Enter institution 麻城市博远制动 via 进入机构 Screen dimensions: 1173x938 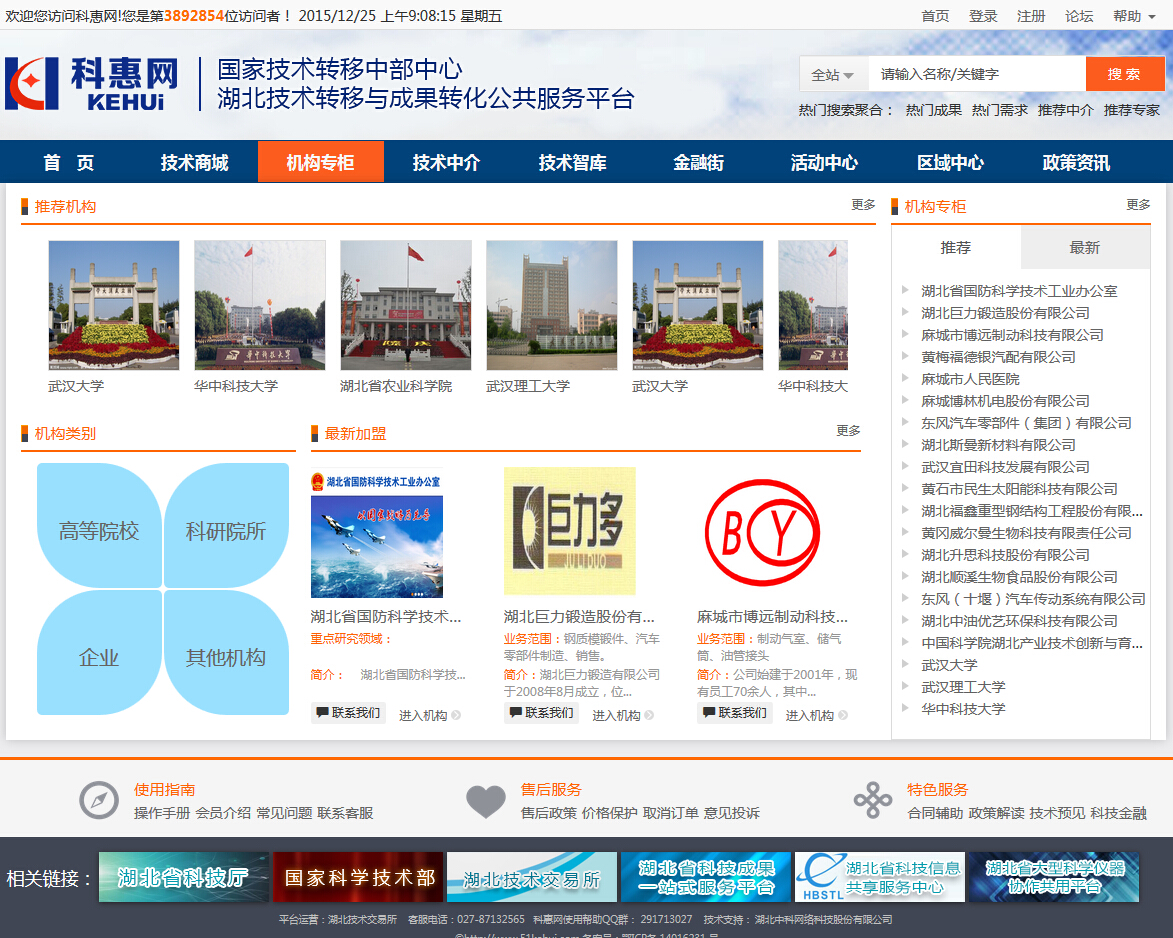[x=816, y=715]
